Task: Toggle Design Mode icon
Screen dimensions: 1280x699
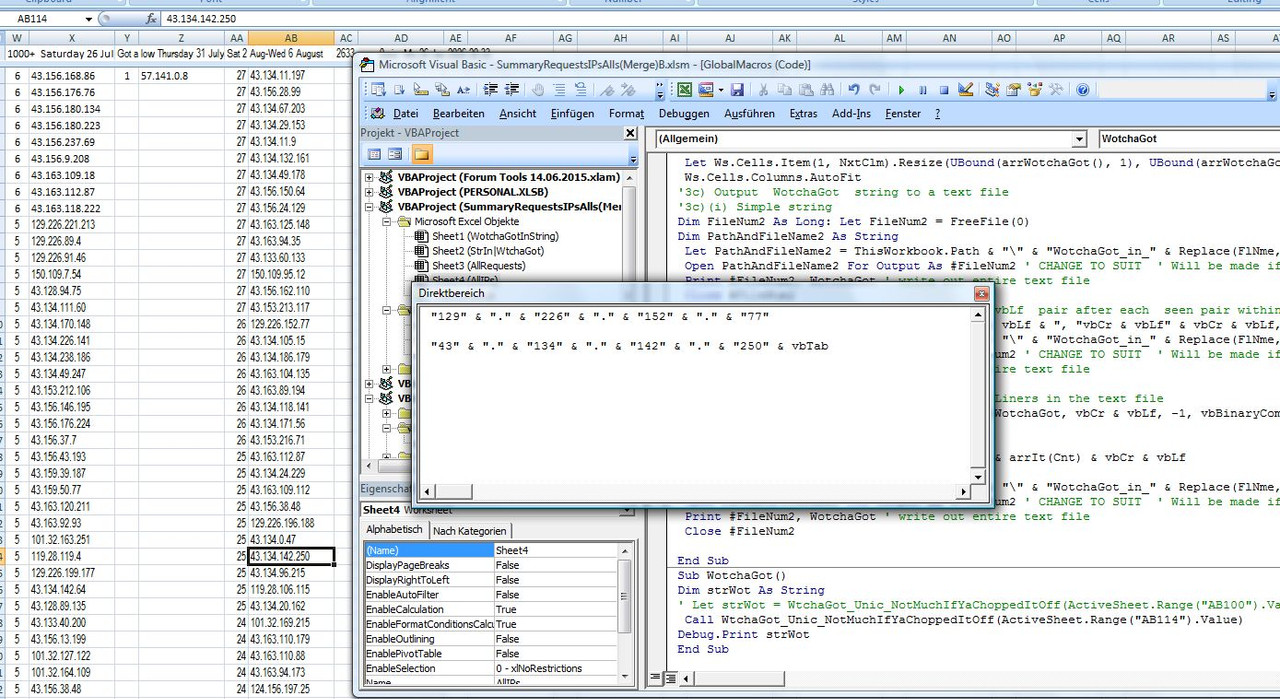Action: point(965,90)
